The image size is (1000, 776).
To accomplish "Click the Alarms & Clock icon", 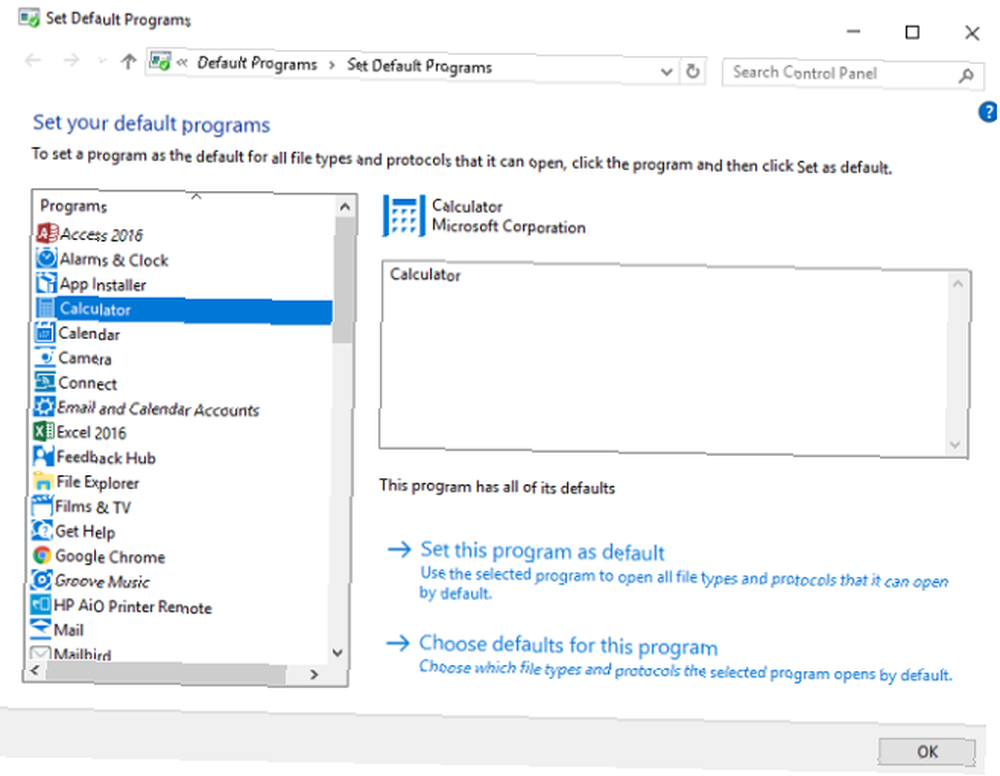I will (46, 258).
